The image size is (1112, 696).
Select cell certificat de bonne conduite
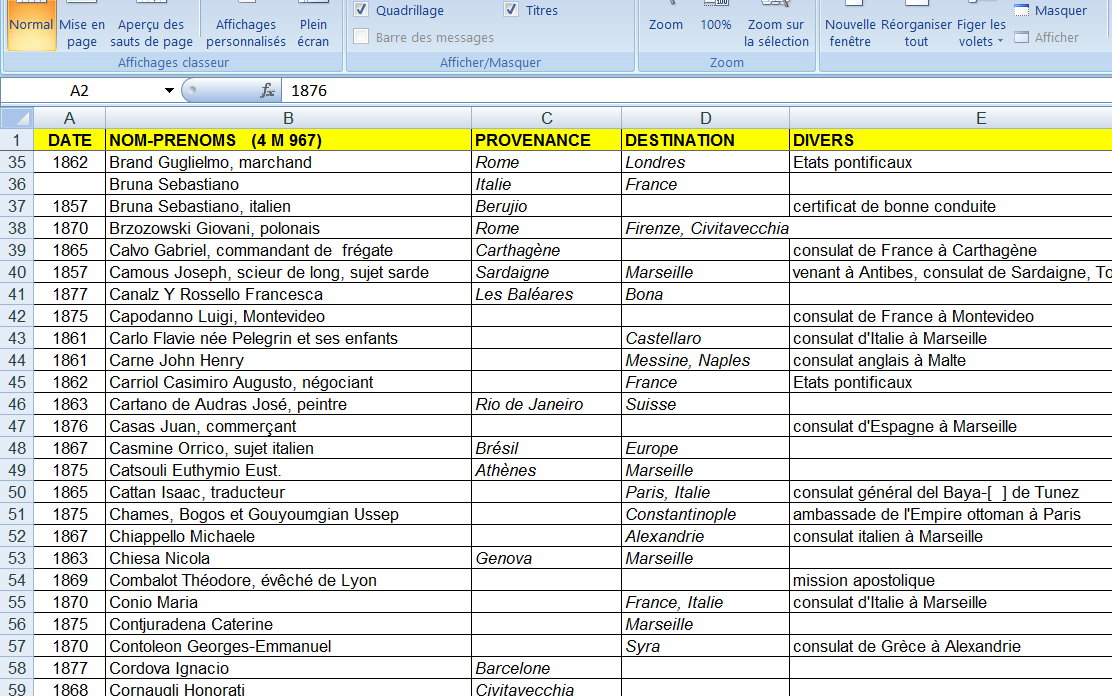(950, 206)
